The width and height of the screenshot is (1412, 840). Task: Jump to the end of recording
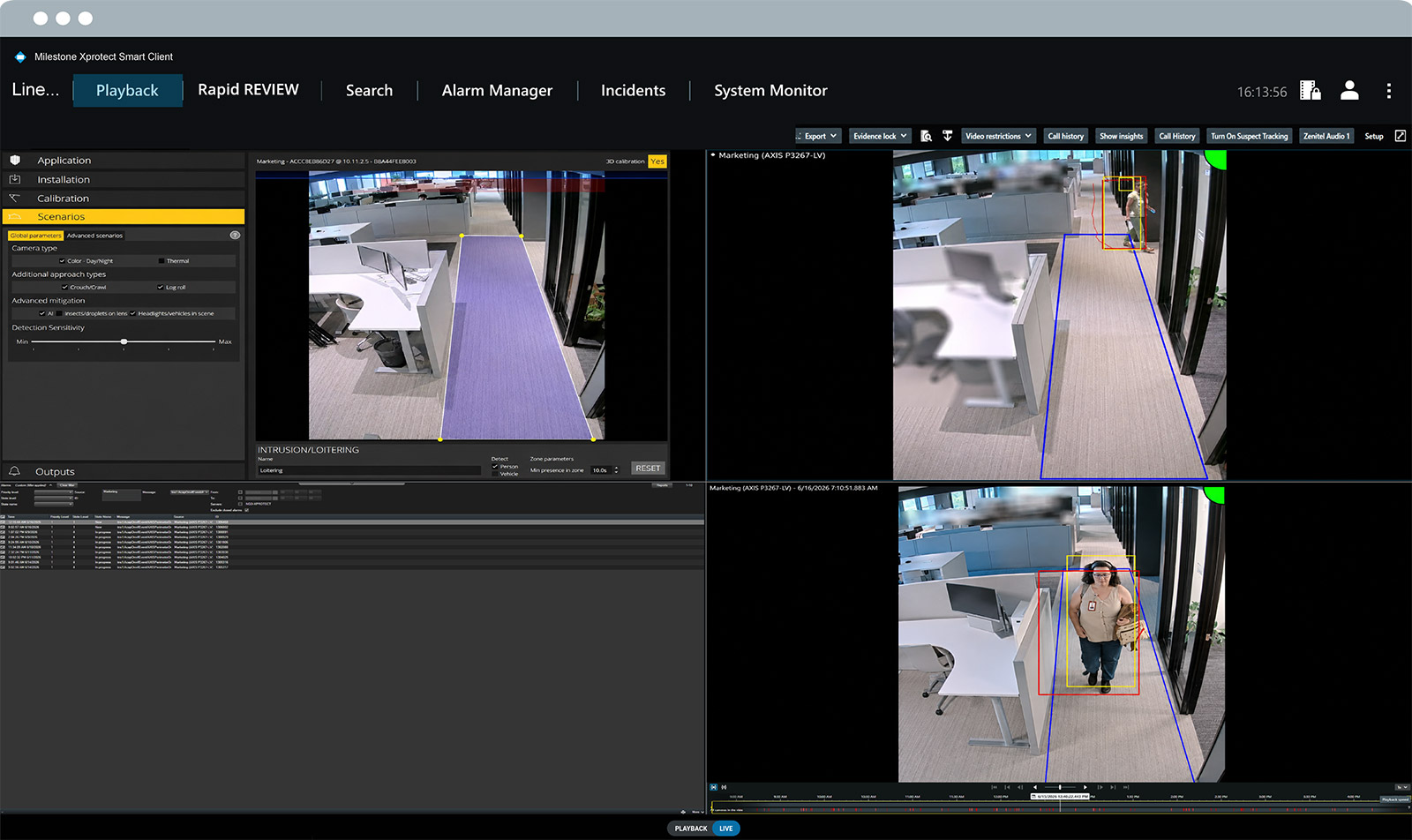(x=1126, y=787)
